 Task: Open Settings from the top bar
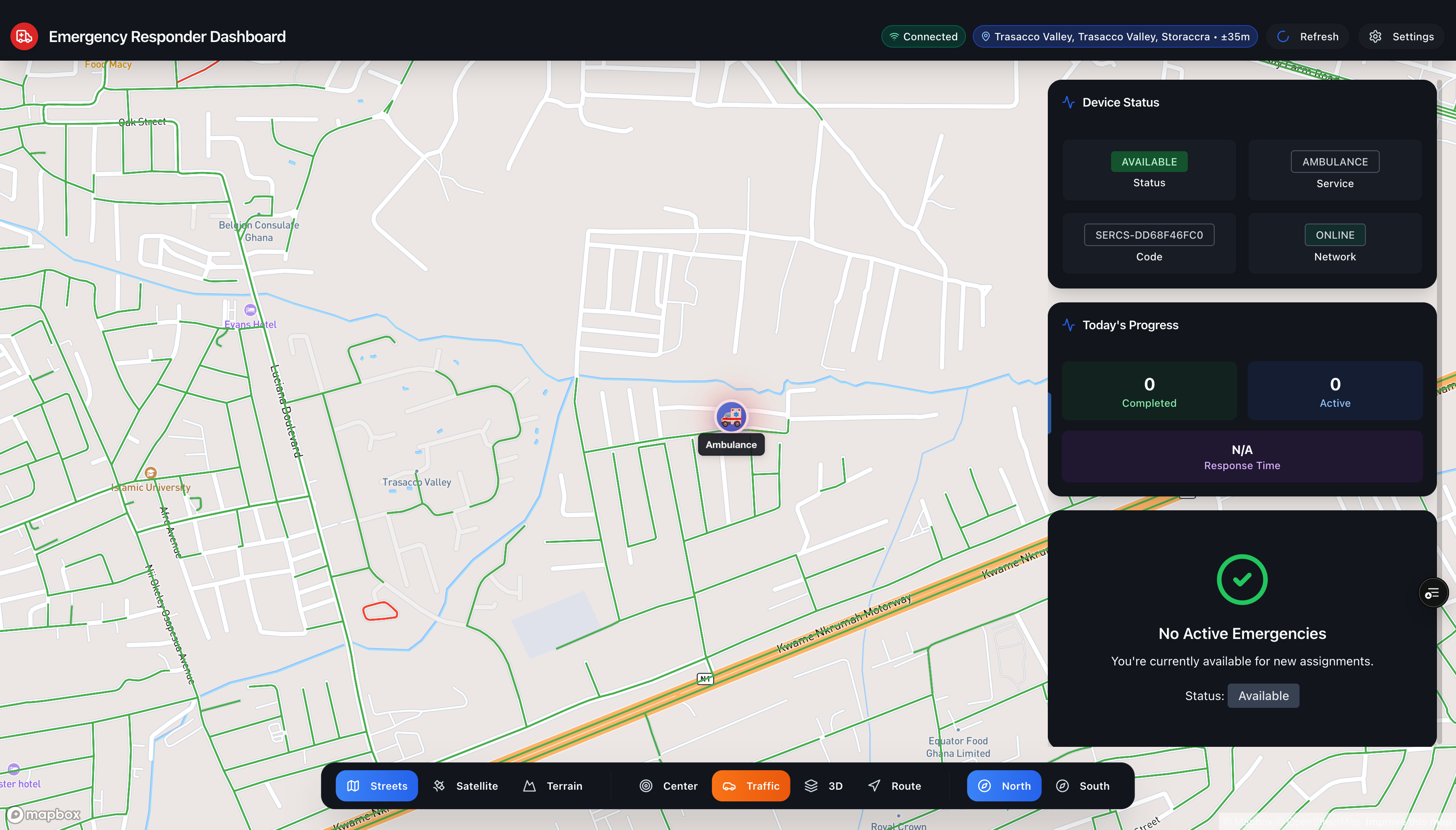coord(1401,36)
